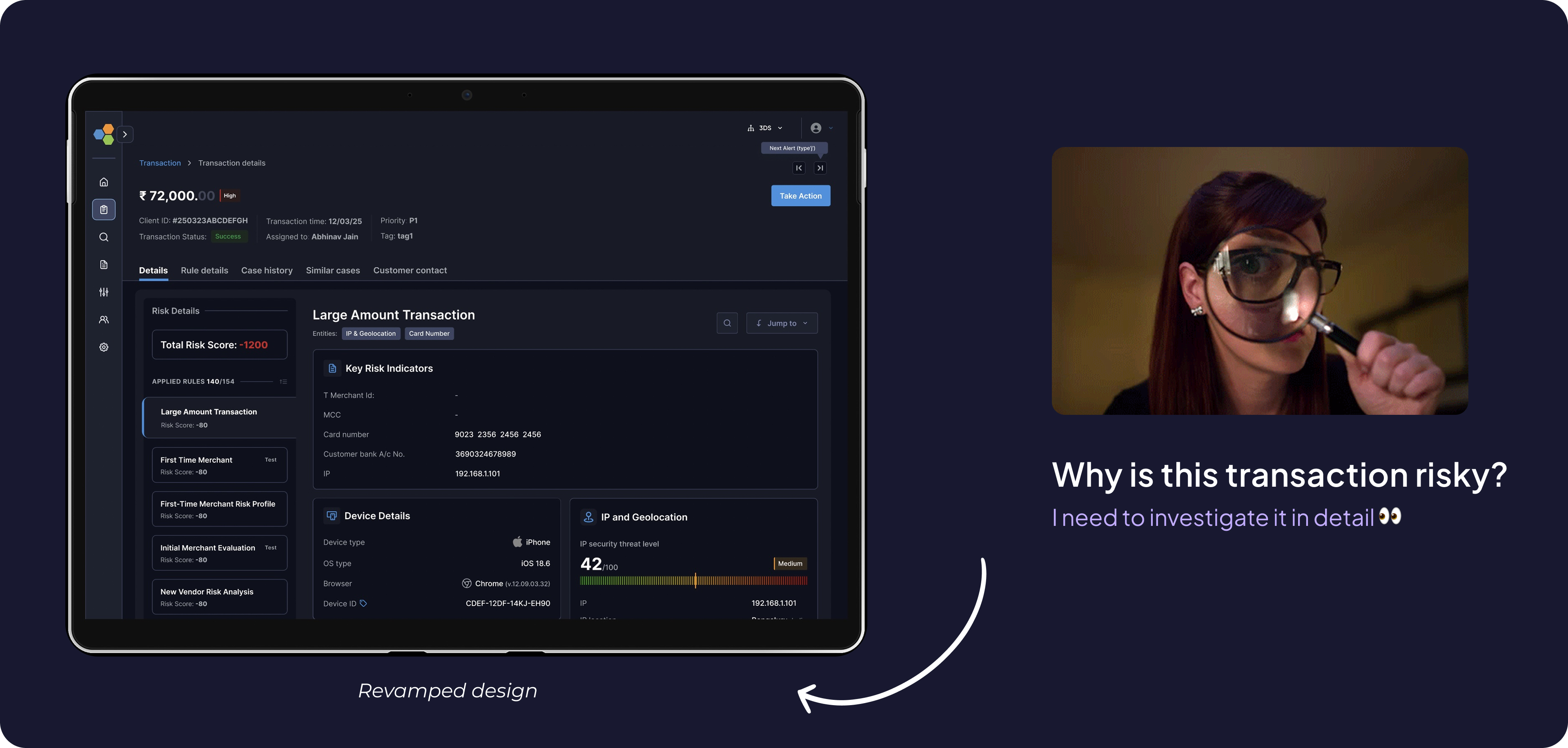Viewport: 1568px width, 748px height.
Task: Expand the sidebar with chevron button
Action: [x=125, y=134]
